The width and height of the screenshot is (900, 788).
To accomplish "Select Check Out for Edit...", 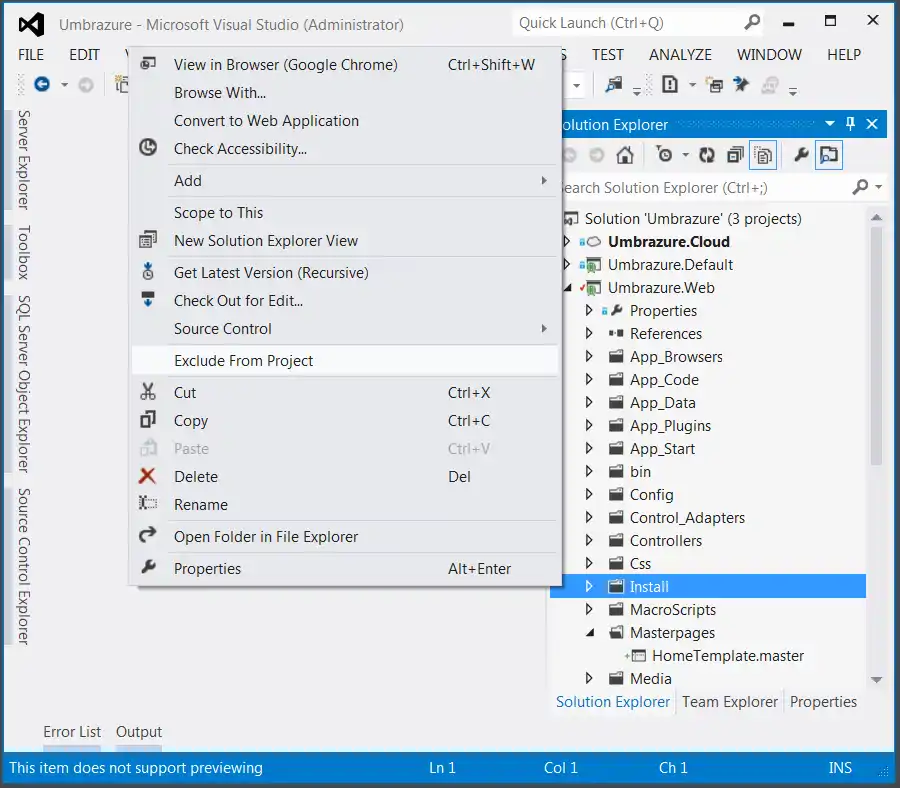I will pos(345,301).
